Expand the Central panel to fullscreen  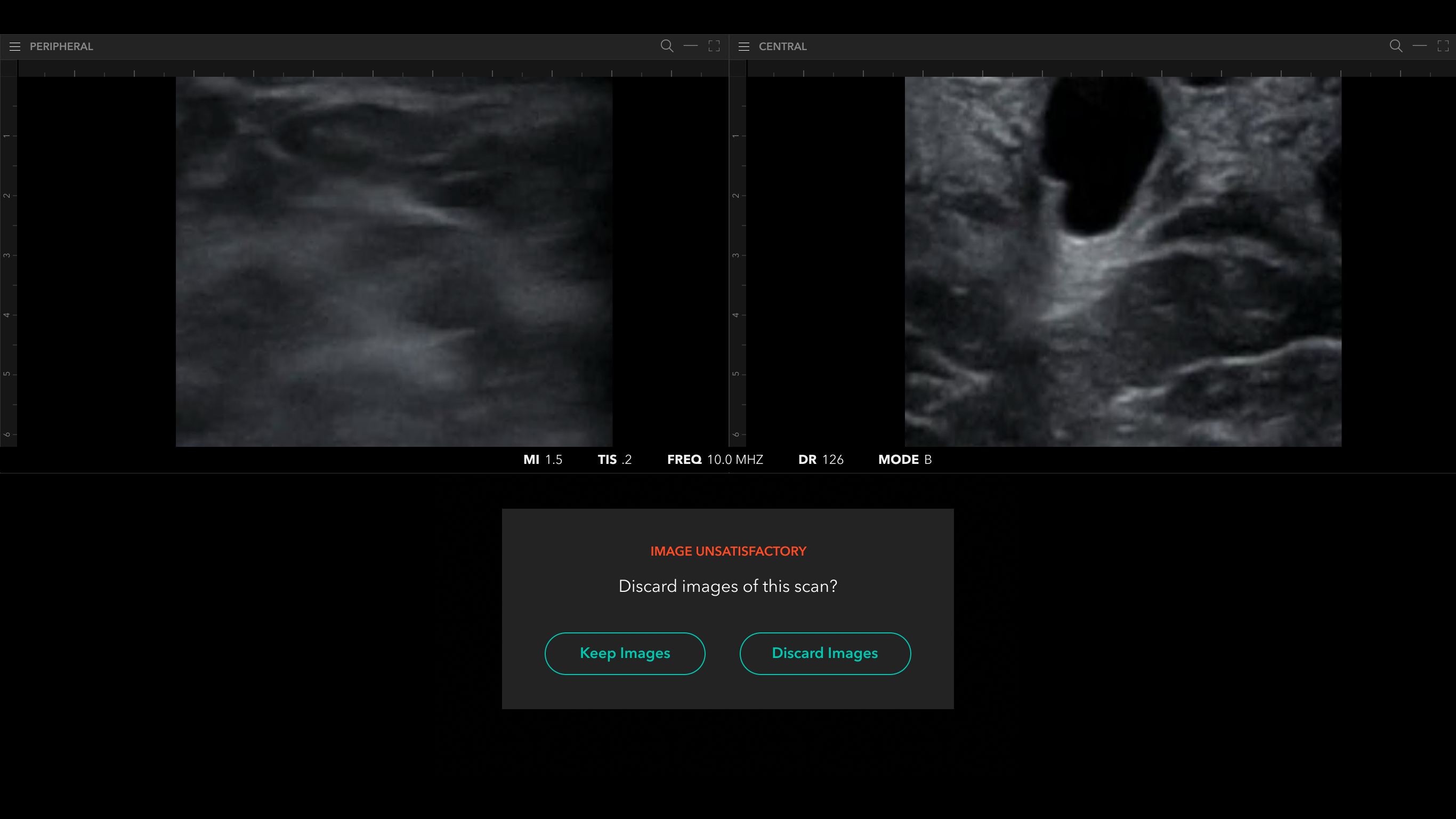tap(1443, 46)
